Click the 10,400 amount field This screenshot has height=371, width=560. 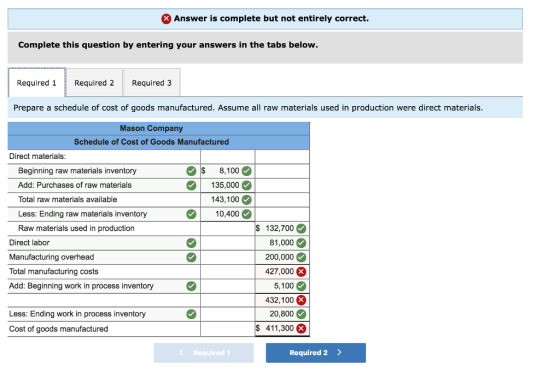228,214
